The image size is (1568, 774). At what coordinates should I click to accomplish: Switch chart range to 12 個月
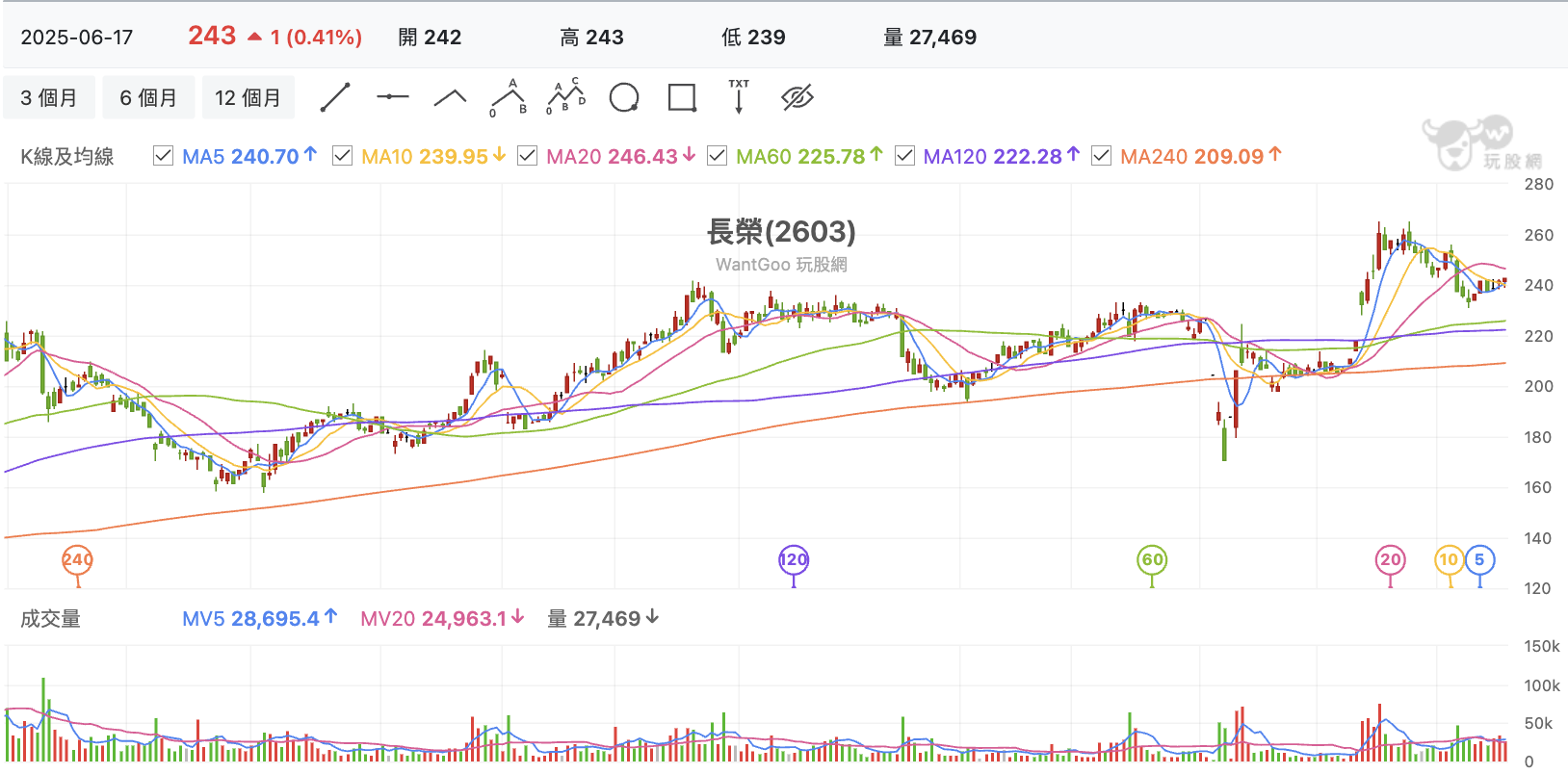click(x=248, y=97)
